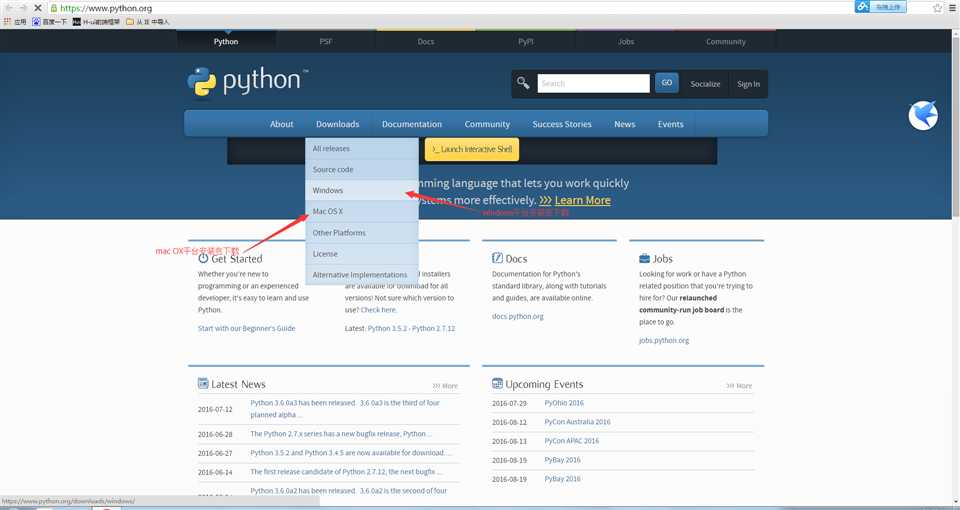Stop loading with the X button
The width and height of the screenshot is (960, 510).
[x=37, y=8]
